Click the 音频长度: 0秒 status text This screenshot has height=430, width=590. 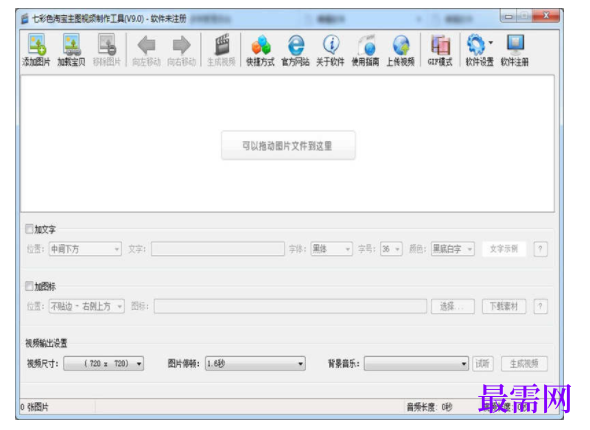click(x=429, y=407)
